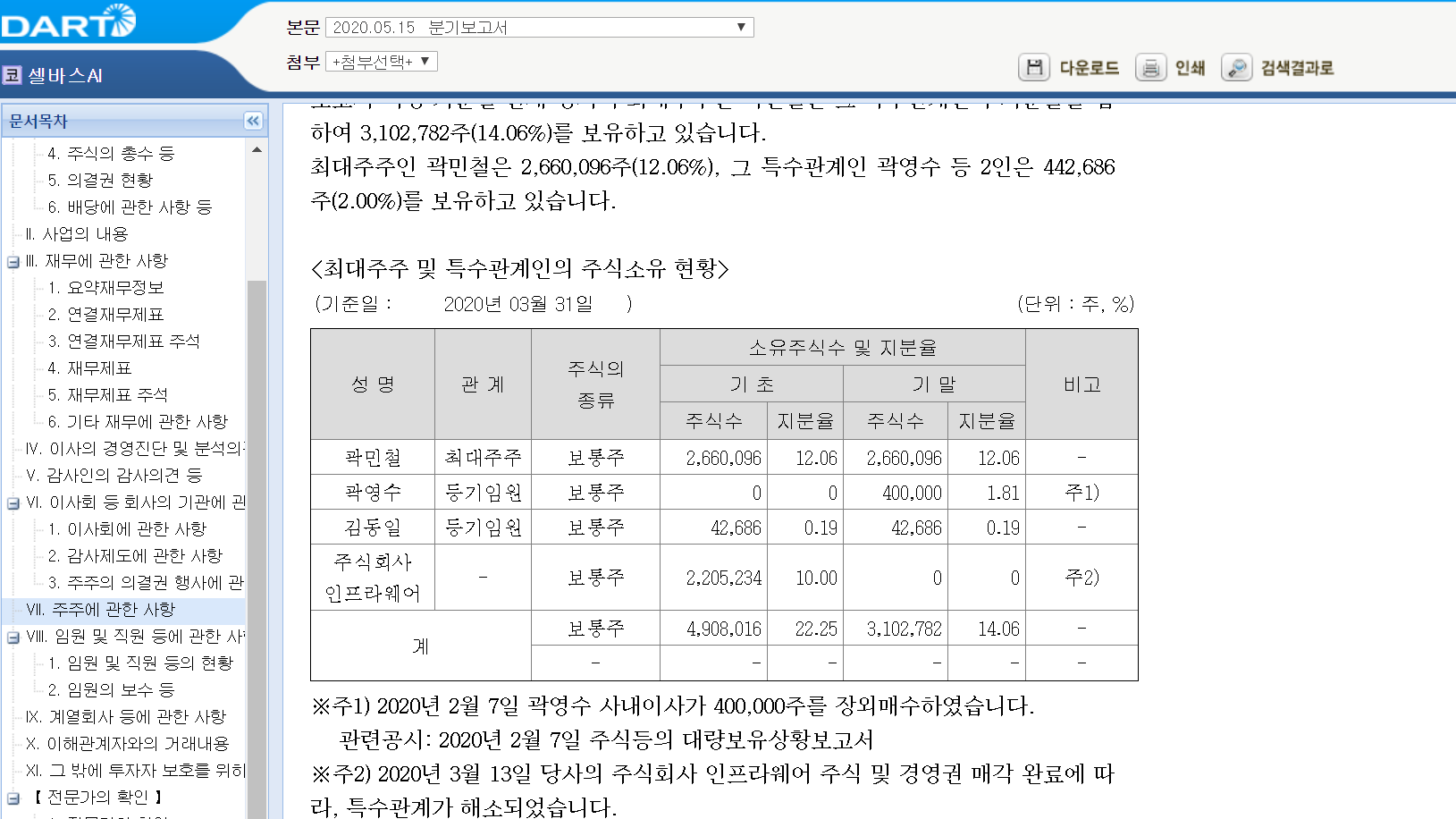1456x819 pixels.
Task: Click the 최대주주 relation cell
Action: click(483, 458)
